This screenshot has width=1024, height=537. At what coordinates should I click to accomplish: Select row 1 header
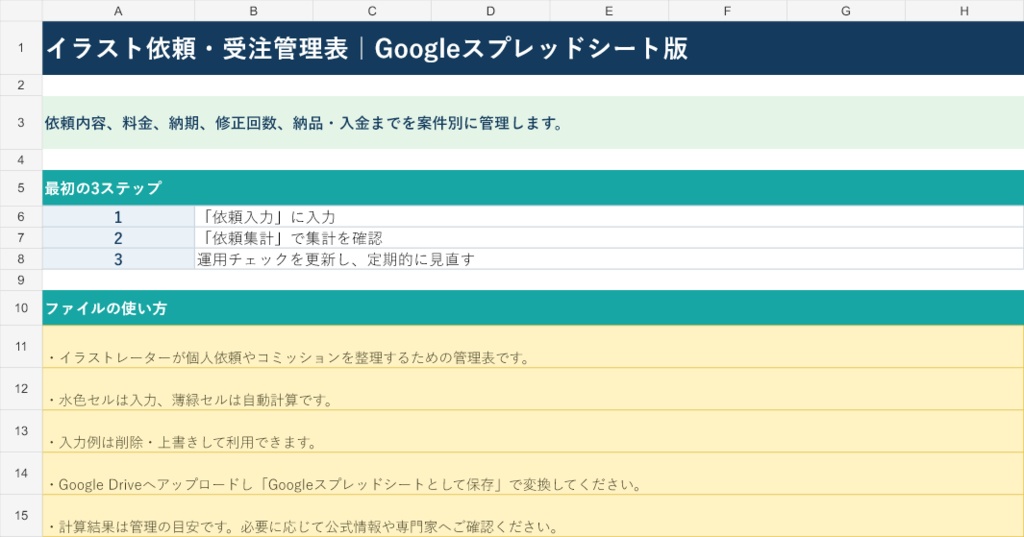pyautogui.click(x=21, y=48)
